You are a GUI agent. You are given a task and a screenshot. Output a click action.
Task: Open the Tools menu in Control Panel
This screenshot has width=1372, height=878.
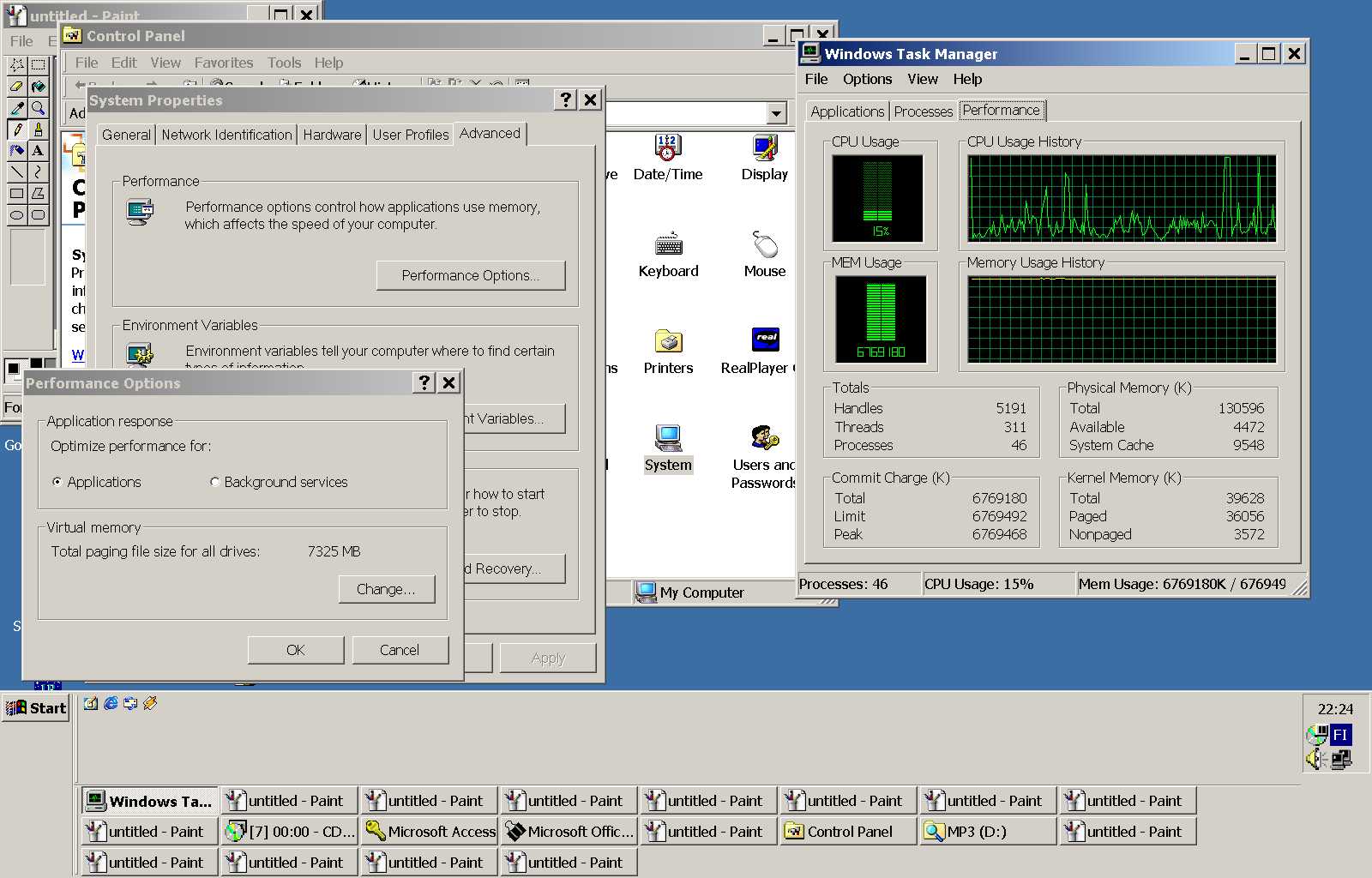click(284, 63)
